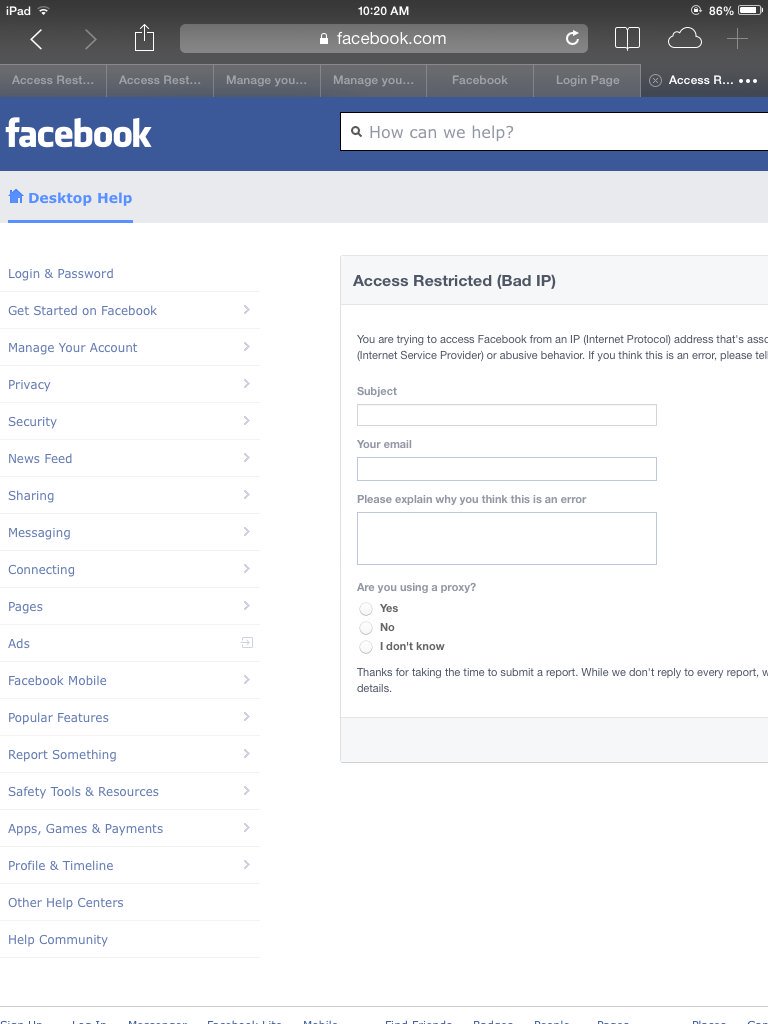Tap the facebook logo
768x1024 pixels.
pos(78,133)
